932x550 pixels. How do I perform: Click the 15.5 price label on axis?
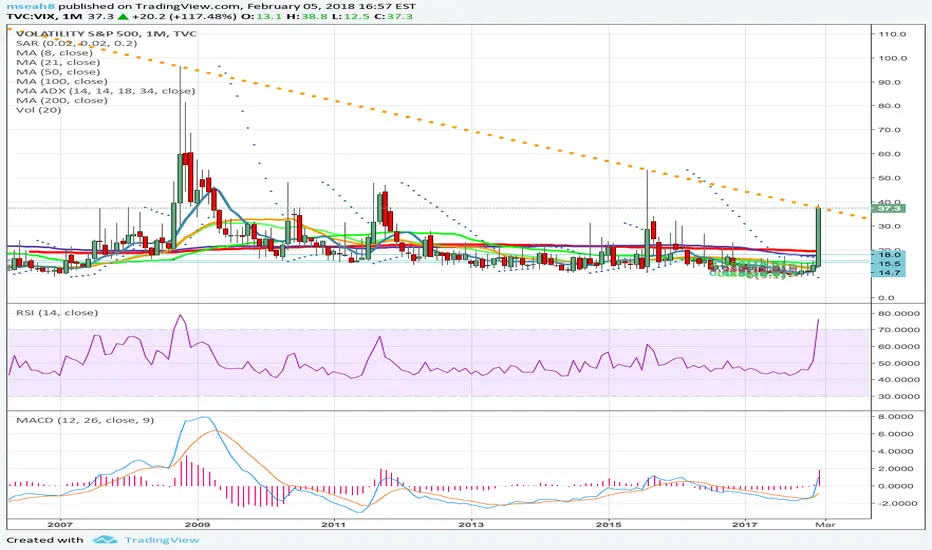(x=890, y=263)
